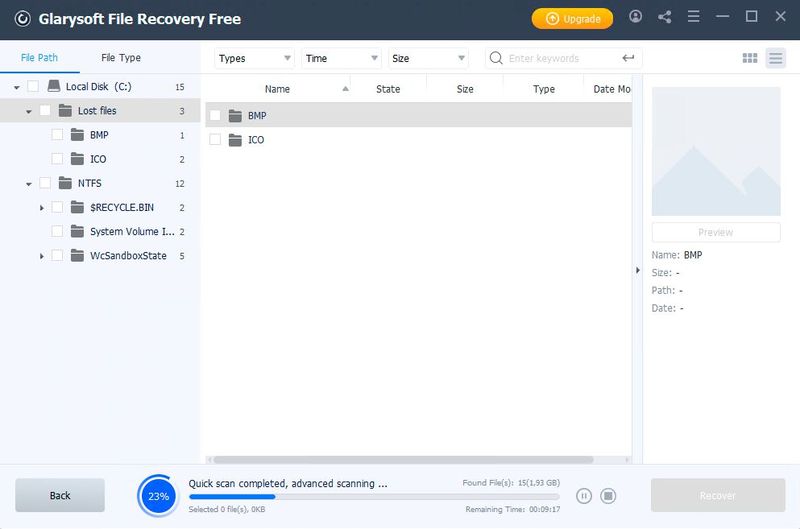The width and height of the screenshot is (800, 529).
Task: Click the scan progress bar
Action: [x=374, y=496]
